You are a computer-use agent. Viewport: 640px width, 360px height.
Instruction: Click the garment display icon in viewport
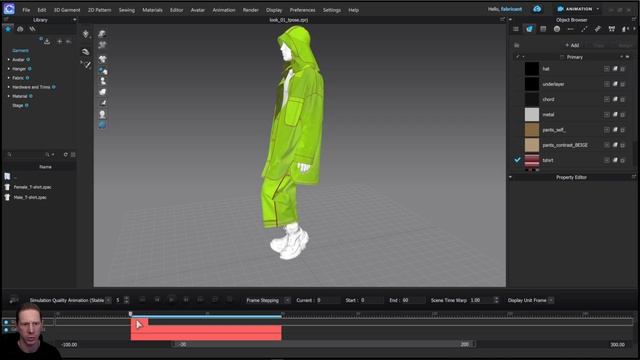click(x=102, y=59)
